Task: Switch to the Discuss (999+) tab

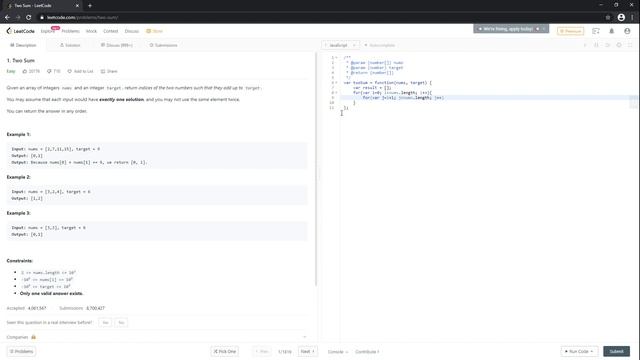Action: pyautogui.click(x=117, y=45)
